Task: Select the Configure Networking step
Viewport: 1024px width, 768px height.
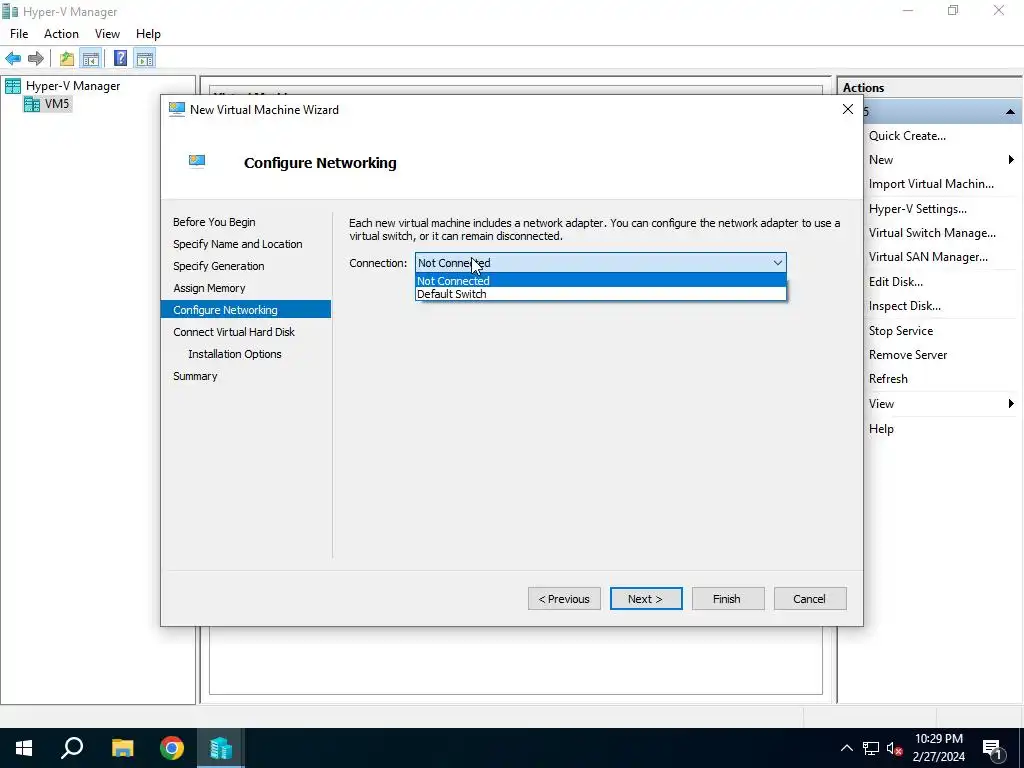Action: pyautogui.click(x=246, y=310)
